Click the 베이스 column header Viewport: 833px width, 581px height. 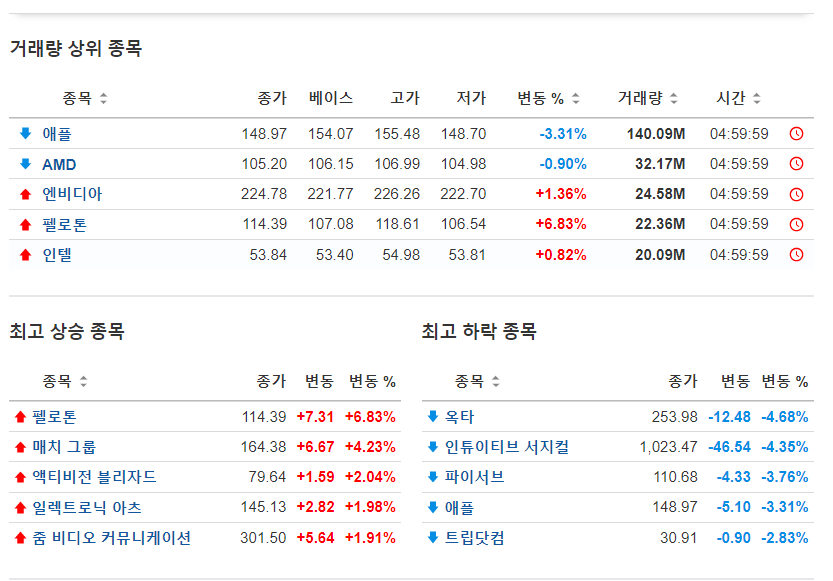(x=331, y=98)
